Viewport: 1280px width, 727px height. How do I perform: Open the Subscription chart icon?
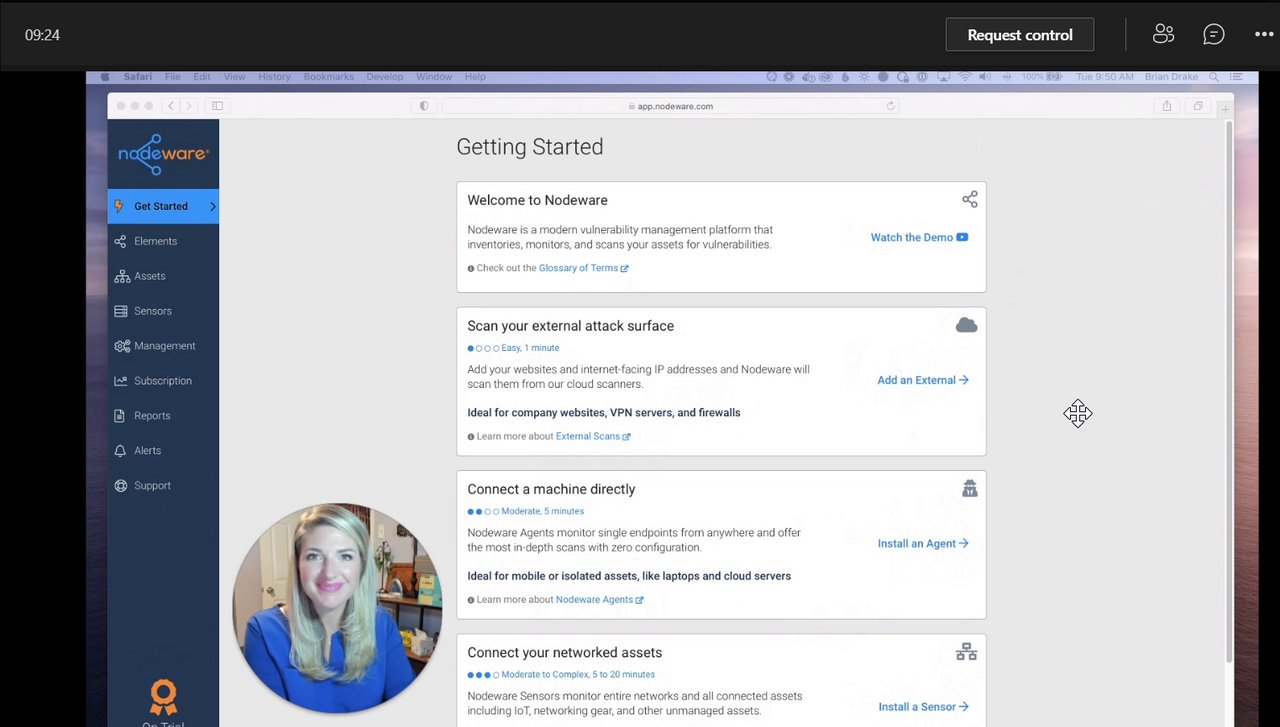click(x=121, y=381)
